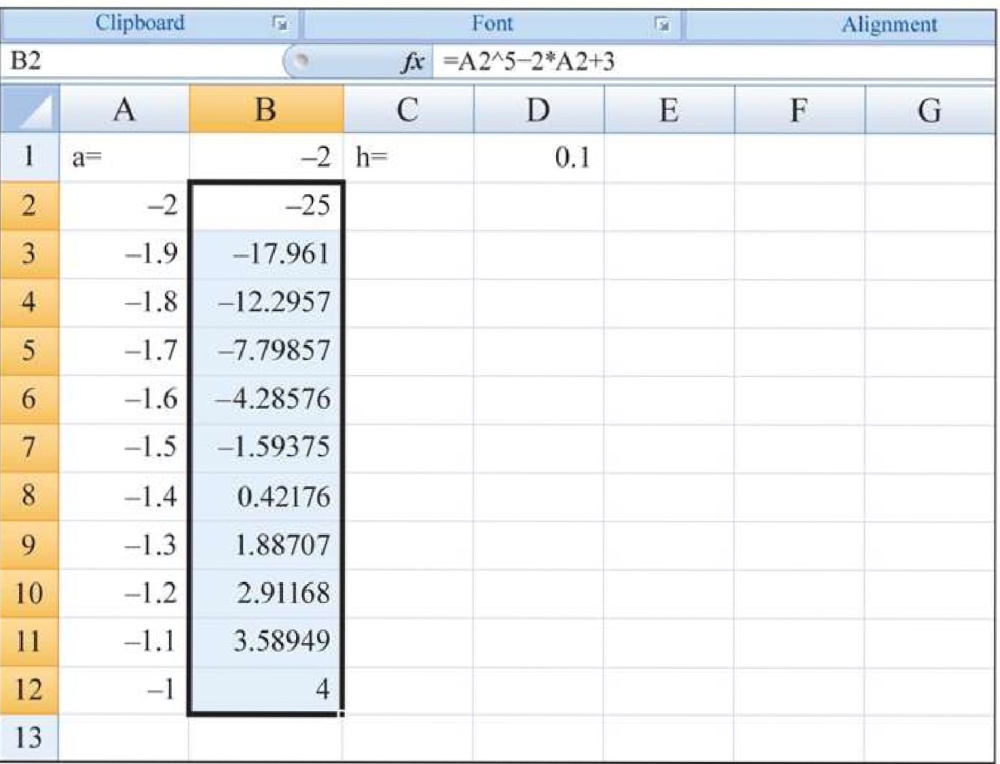Select row 9 header

point(29,545)
